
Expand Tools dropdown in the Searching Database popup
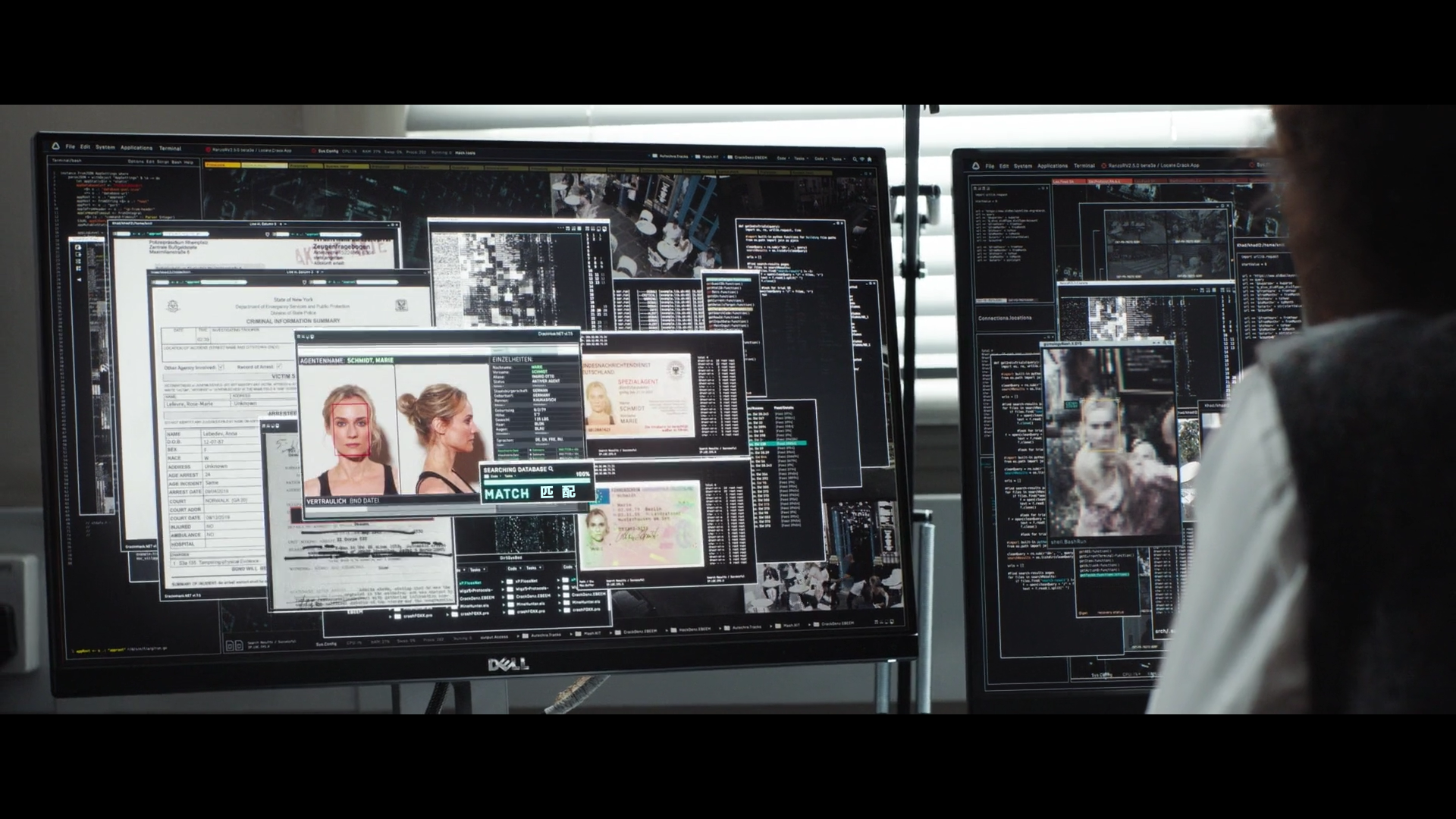tap(510, 476)
